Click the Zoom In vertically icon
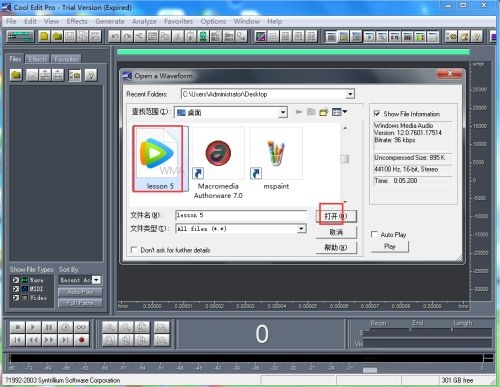 pos(162,327)
